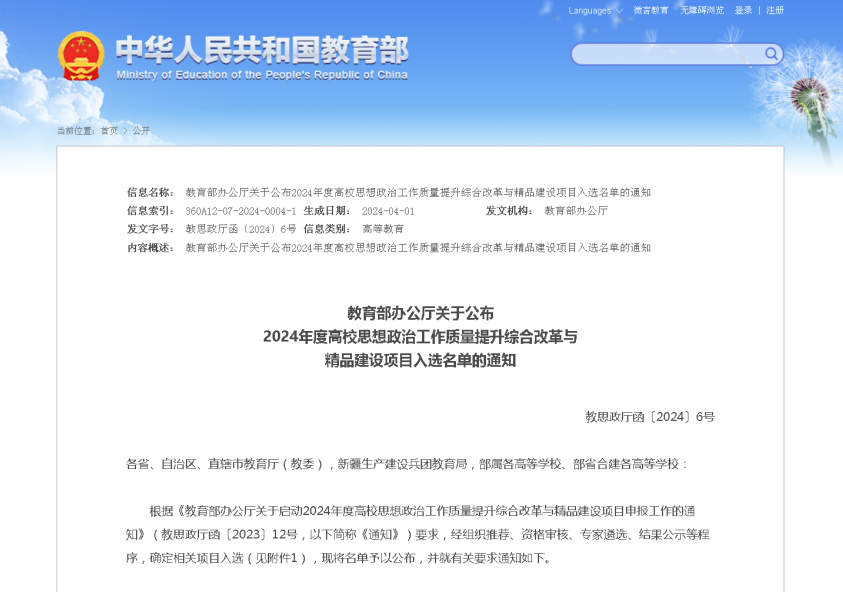Open the 无障碍浏览 accessibility link
The width and height of the screenshot is (843, 592).
702,10
